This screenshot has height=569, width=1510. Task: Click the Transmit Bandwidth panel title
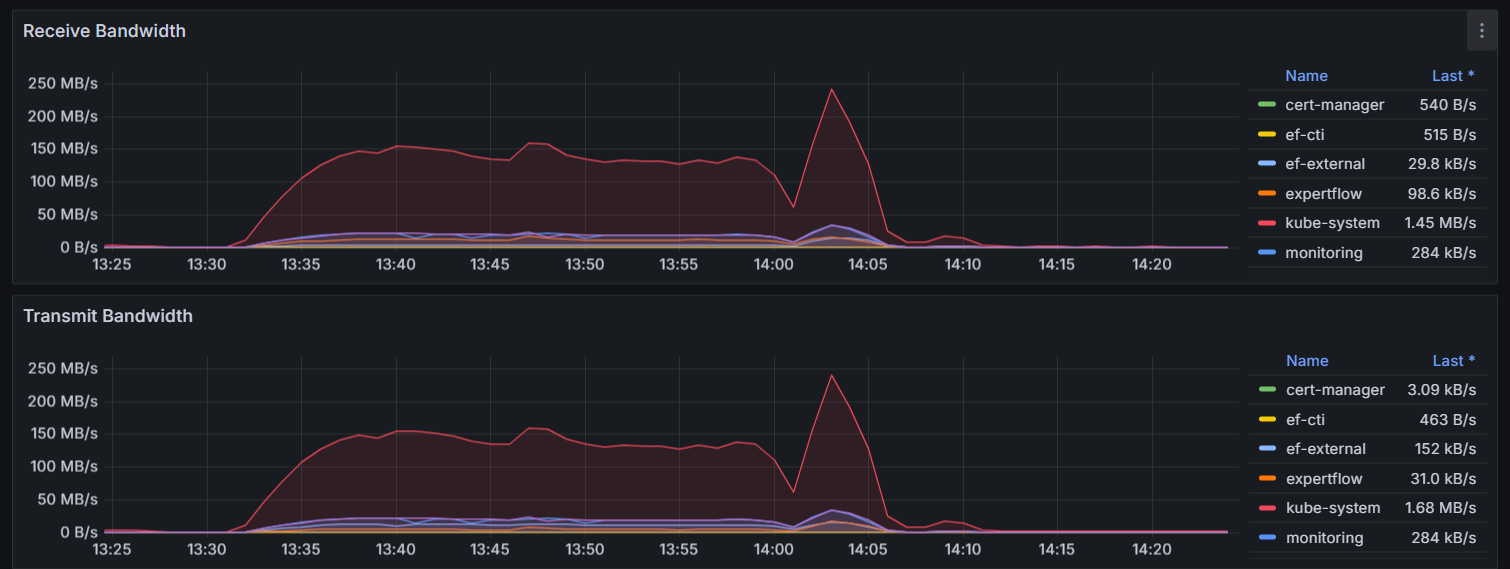pyautogui.click(x=108, y=316)
